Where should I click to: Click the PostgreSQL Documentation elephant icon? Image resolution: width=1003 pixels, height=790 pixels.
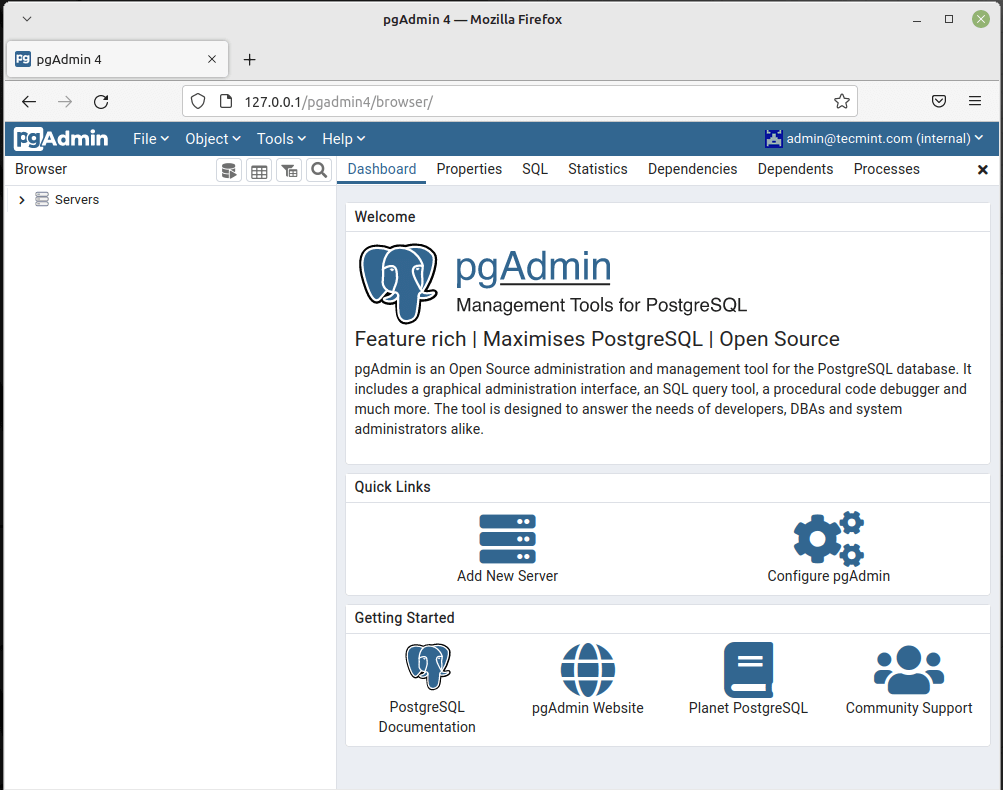coord(427,667)
